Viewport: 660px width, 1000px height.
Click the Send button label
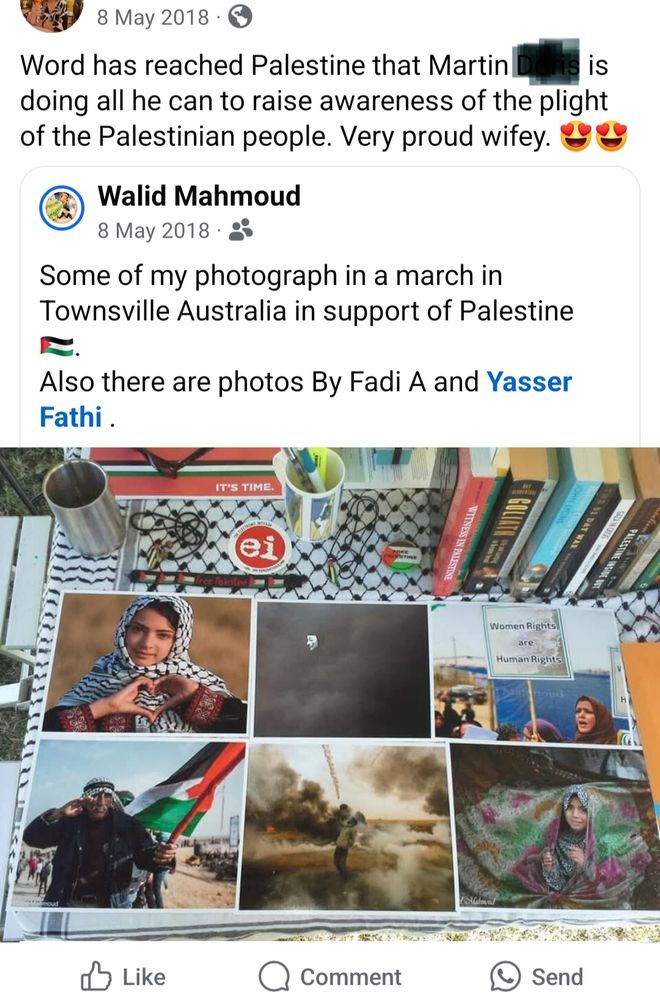557,976
